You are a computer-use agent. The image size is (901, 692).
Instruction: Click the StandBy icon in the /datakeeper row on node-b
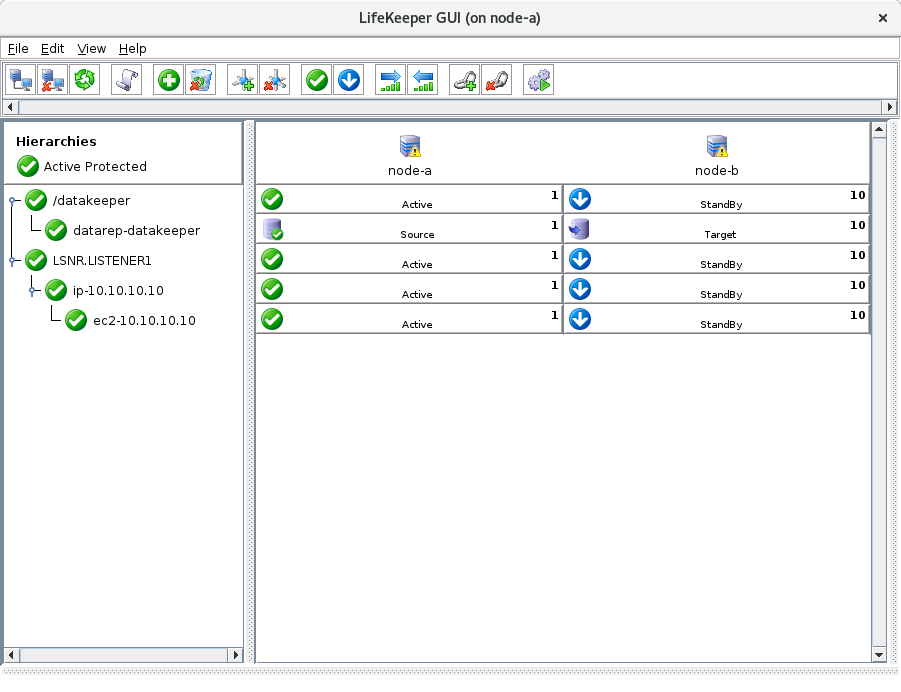pos(580,199)
